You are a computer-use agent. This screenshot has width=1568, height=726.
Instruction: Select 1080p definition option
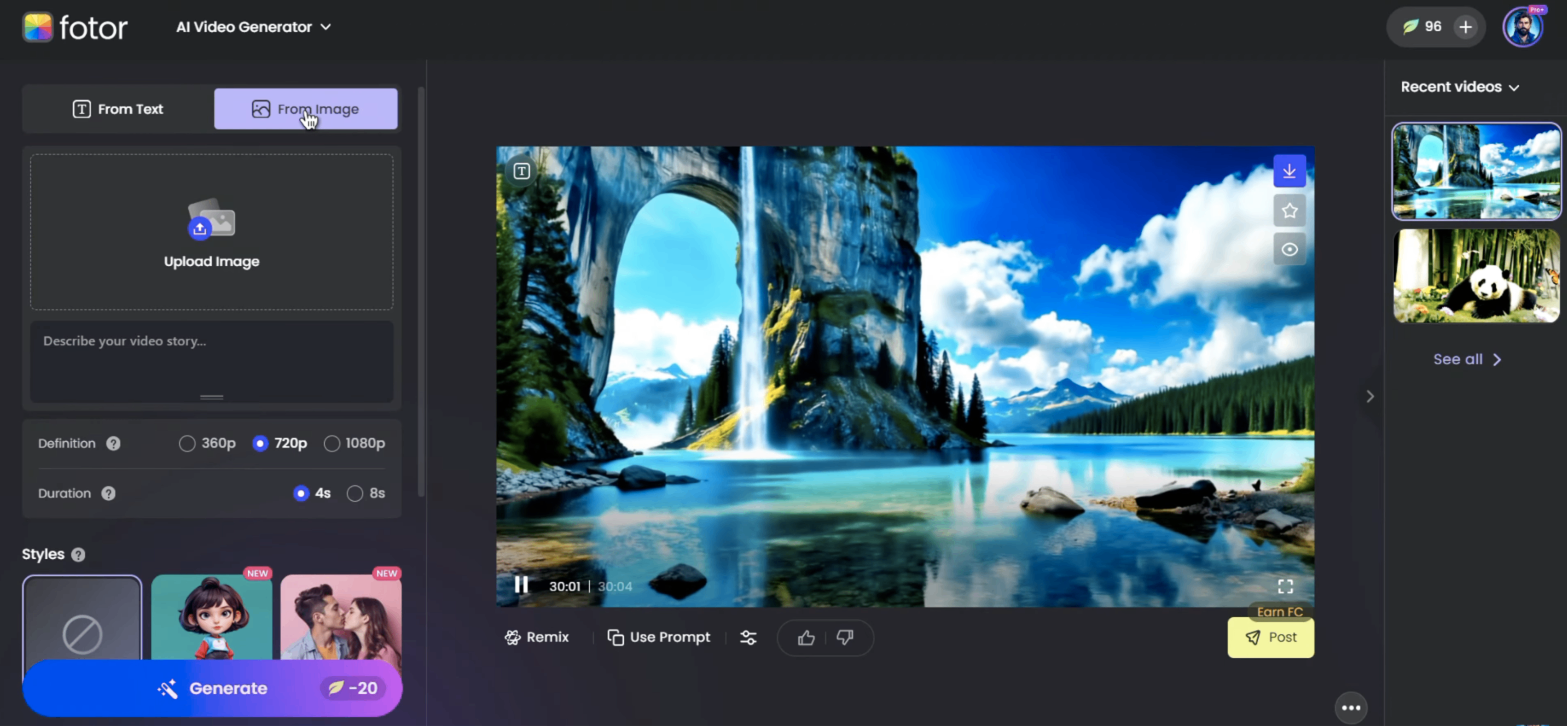point(332,444)
